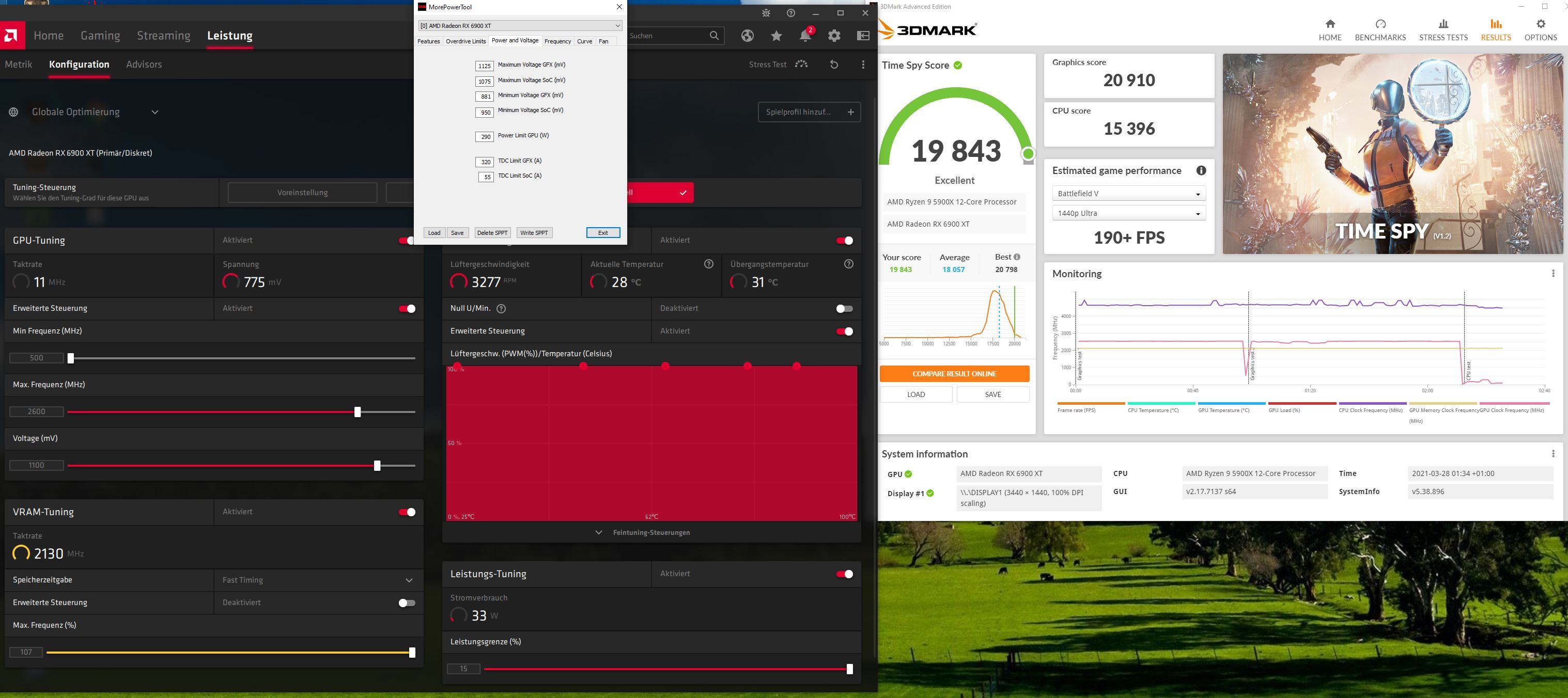
Task: Switch to the Gaming tab
Action: click(100, 35)
